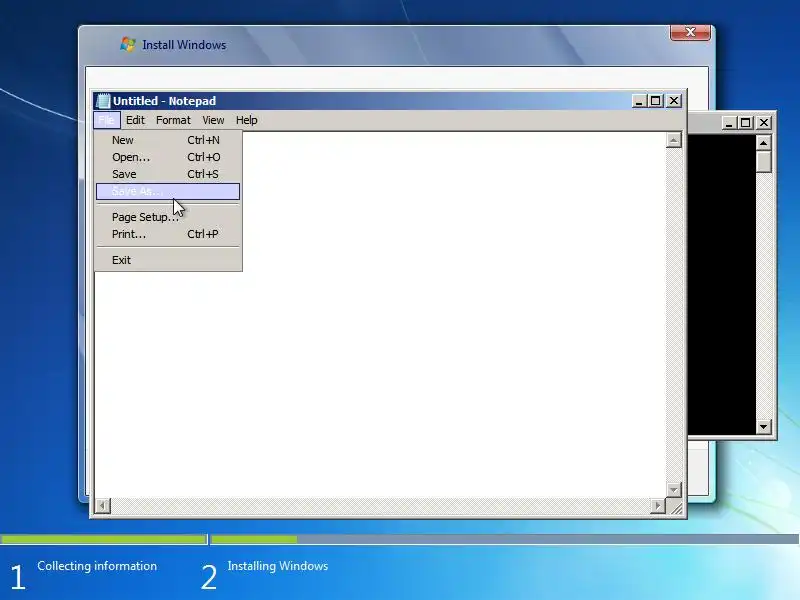This screenshot has width=800, height=600.
Task: Maximize the black console window
Action: pyautogui.click(x=746, y=122)
